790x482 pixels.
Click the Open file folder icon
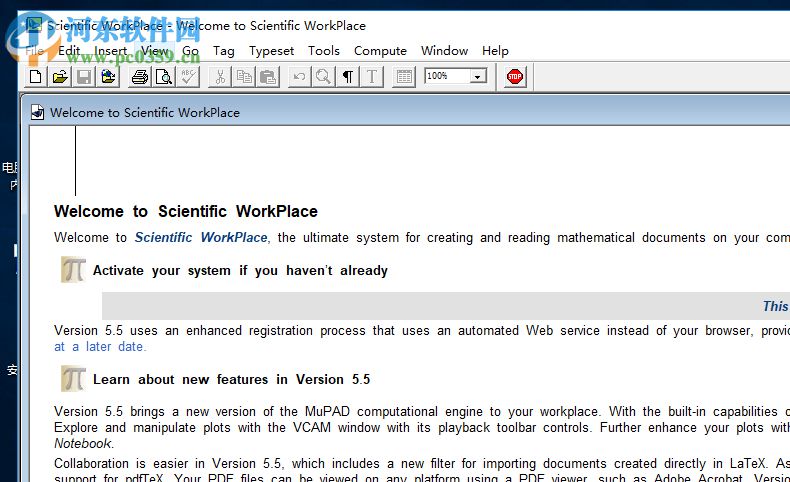[x=60, y=77]
